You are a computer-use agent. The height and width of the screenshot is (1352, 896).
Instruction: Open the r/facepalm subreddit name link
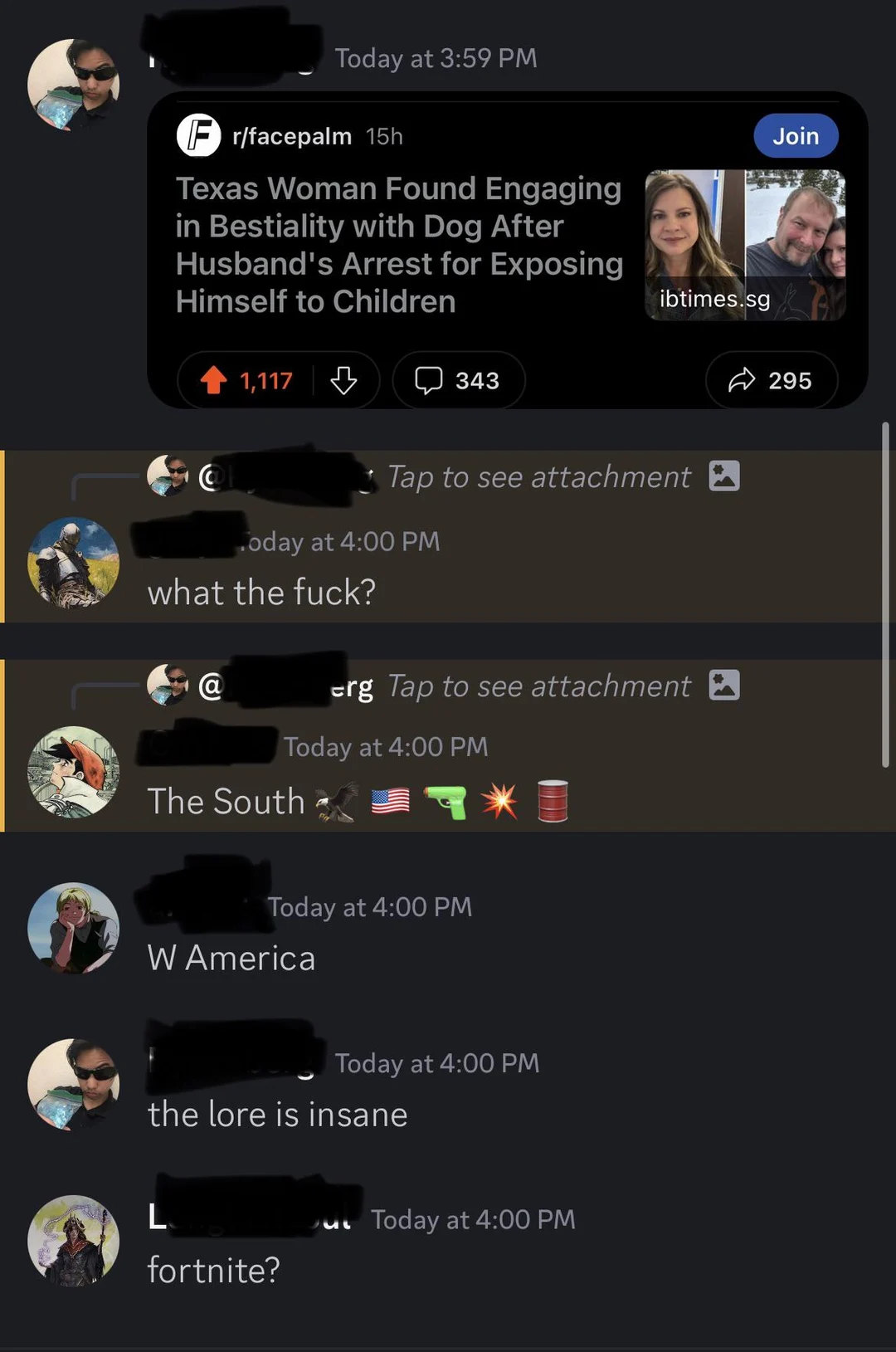coord(292,136)
